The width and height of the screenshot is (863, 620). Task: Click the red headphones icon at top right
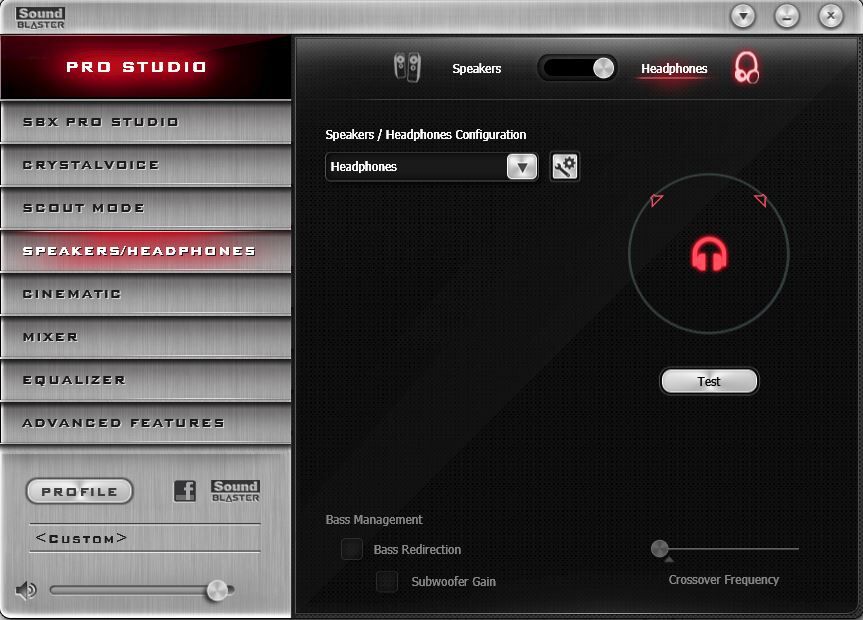(746, 68)
